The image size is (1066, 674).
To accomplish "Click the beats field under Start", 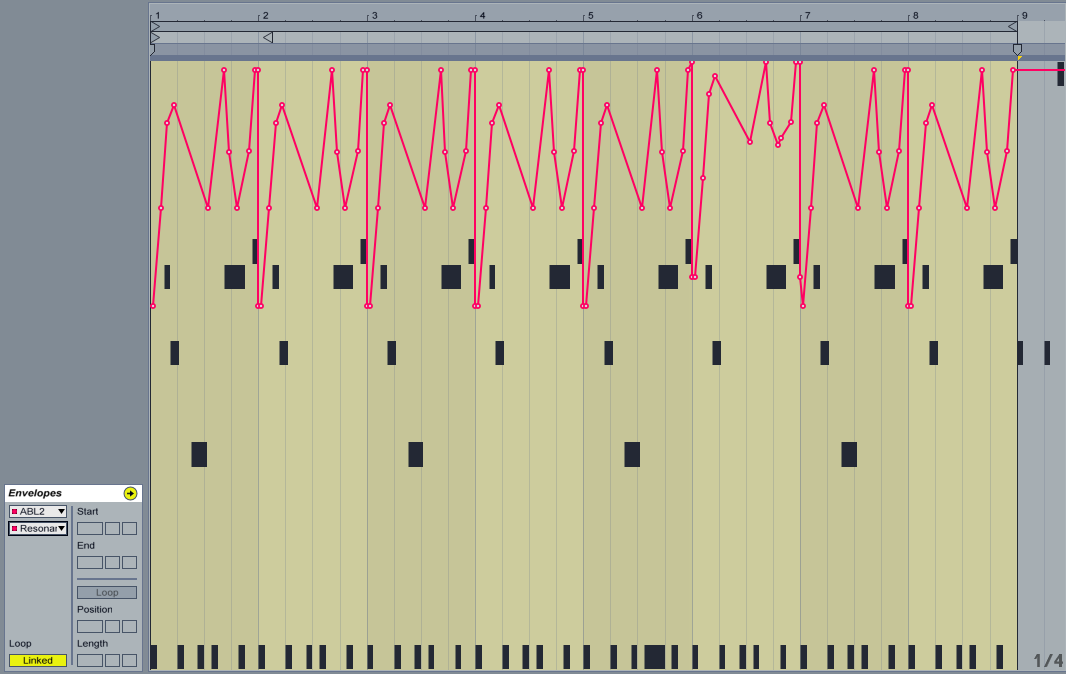I will (x=112, y=528).
